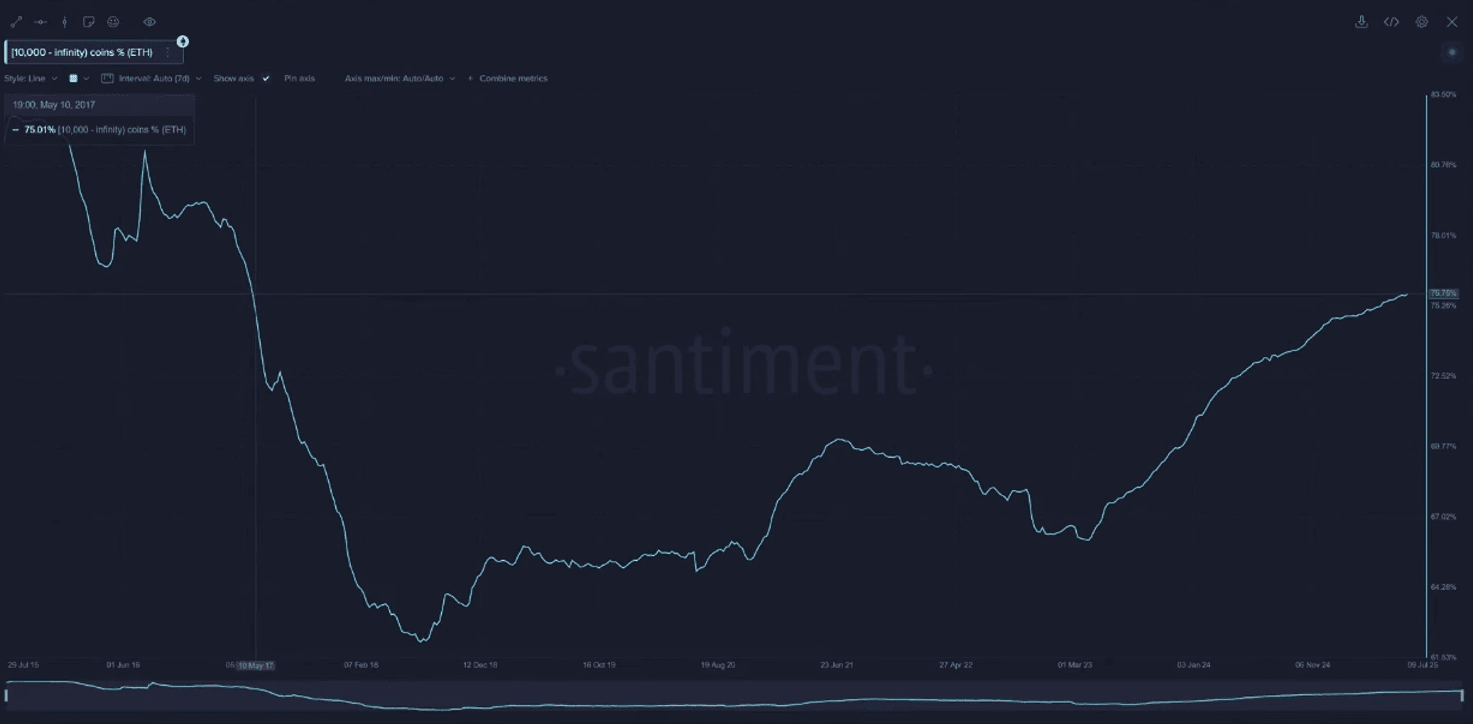Open the emoji sticker picker
Image resolution: width=1473 pixels, height=724 pixels.
(113, 22)
